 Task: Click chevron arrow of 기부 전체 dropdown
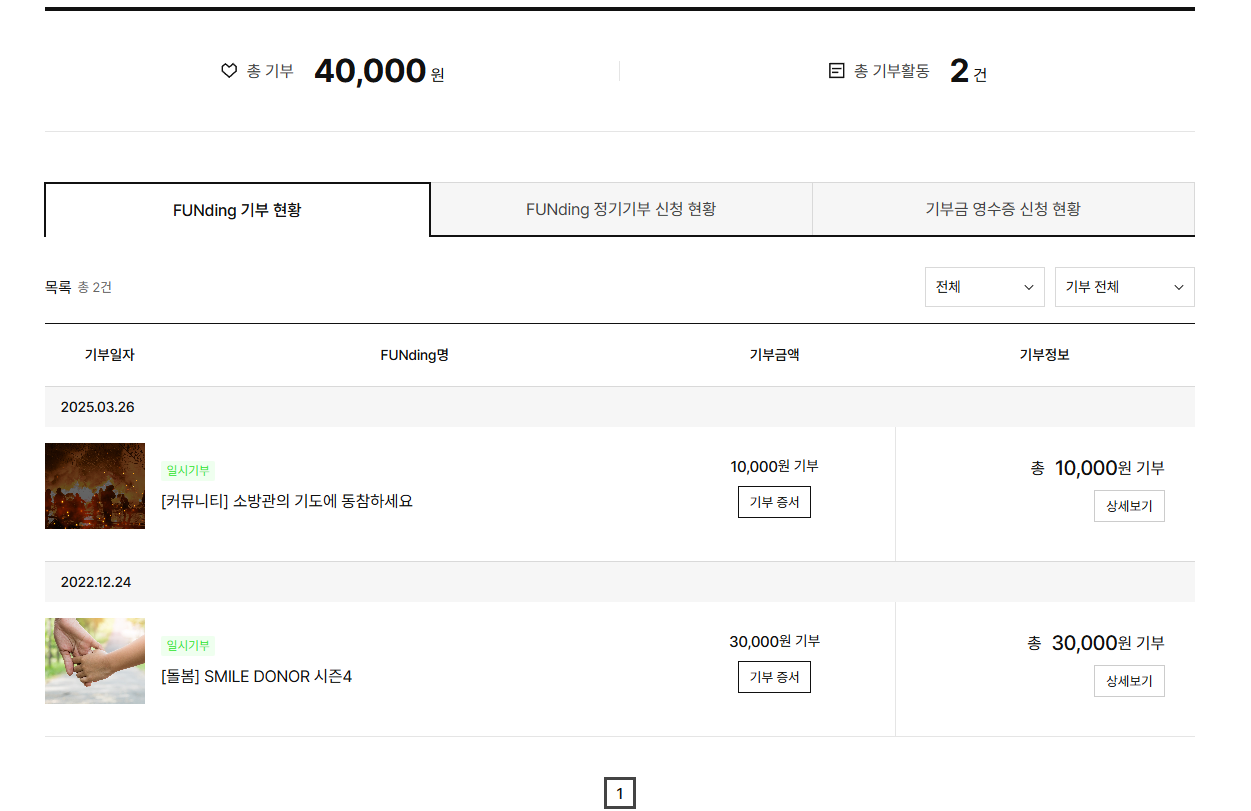click(1179, 288)
